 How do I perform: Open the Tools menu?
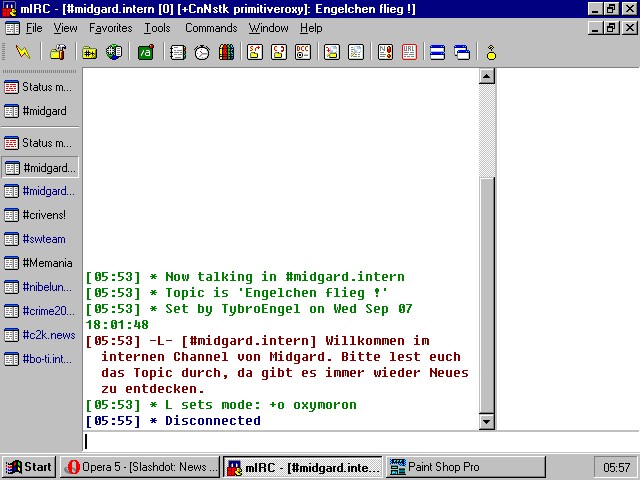click(x=157, y=28)
